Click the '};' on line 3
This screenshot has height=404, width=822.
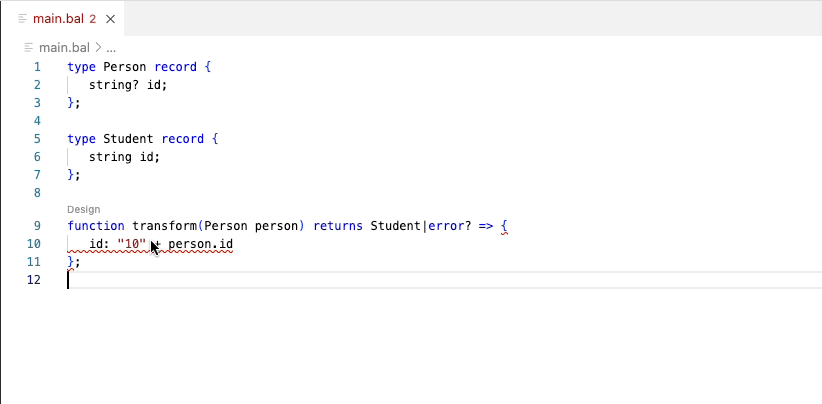[74, 103]
